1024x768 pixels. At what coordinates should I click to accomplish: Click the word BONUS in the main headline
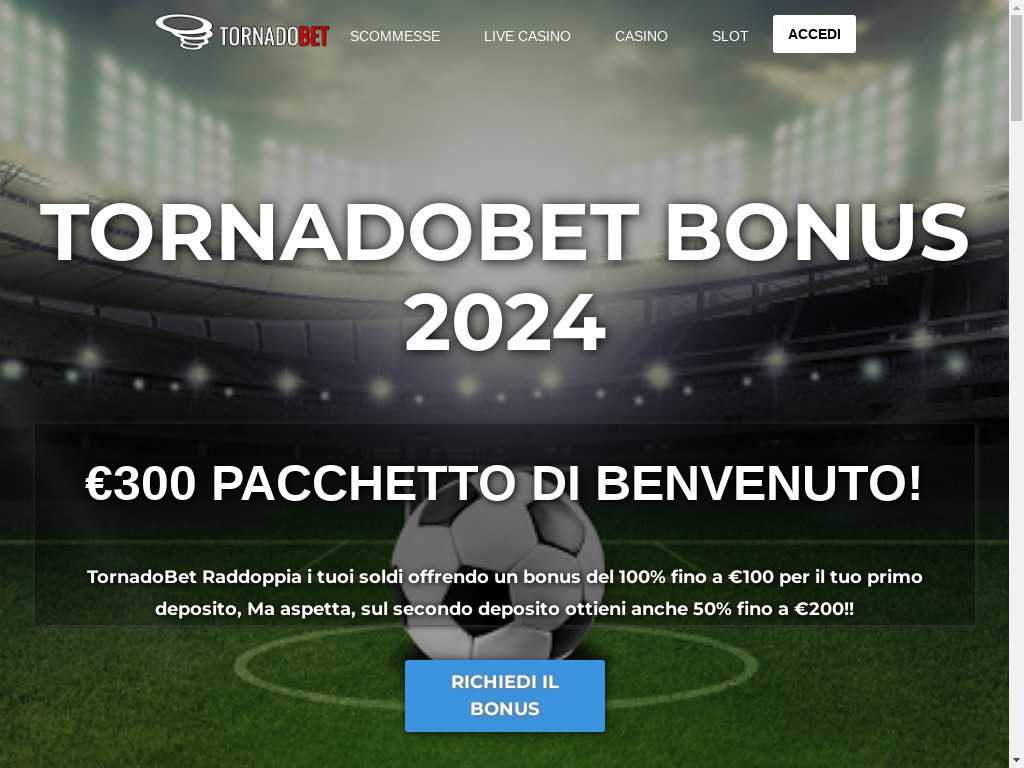tap(816, 232)
